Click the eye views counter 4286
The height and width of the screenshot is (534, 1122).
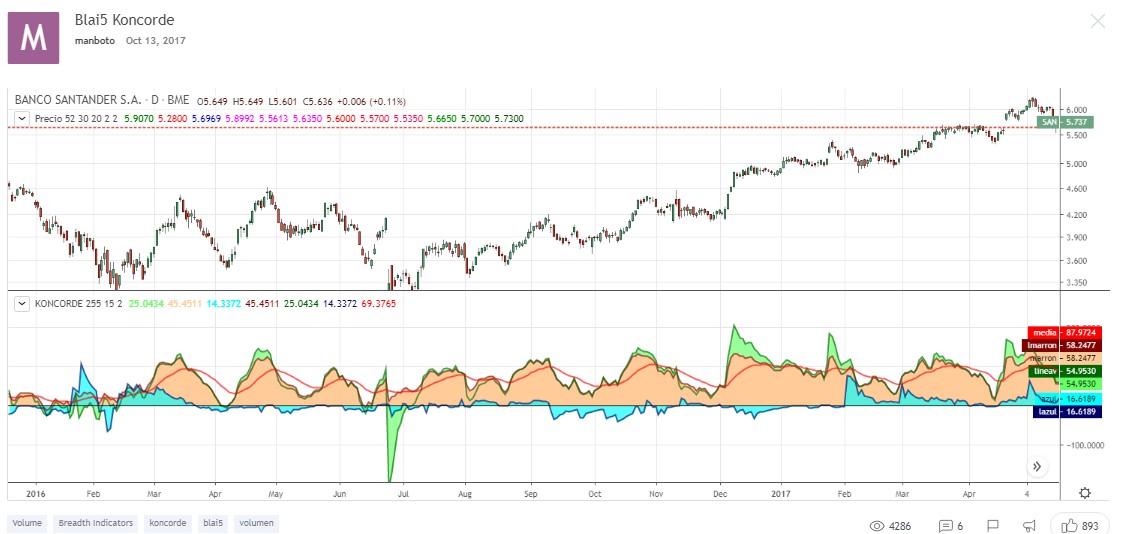890,526
